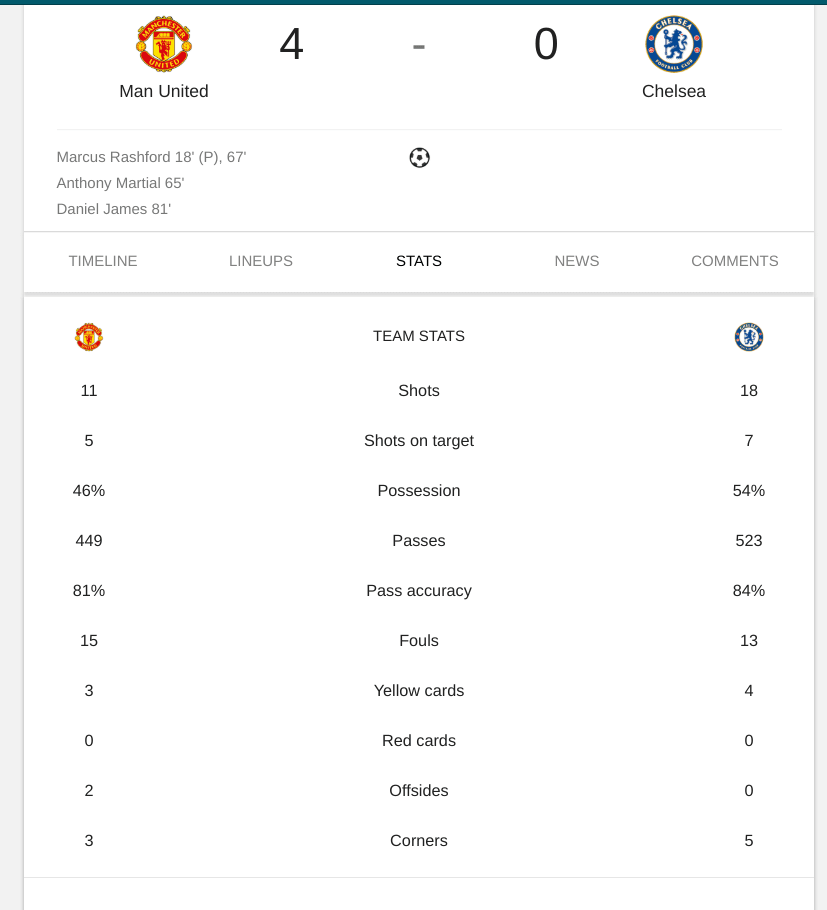
Task: Click Daniel James's goal entry
Action: point(114,209)
